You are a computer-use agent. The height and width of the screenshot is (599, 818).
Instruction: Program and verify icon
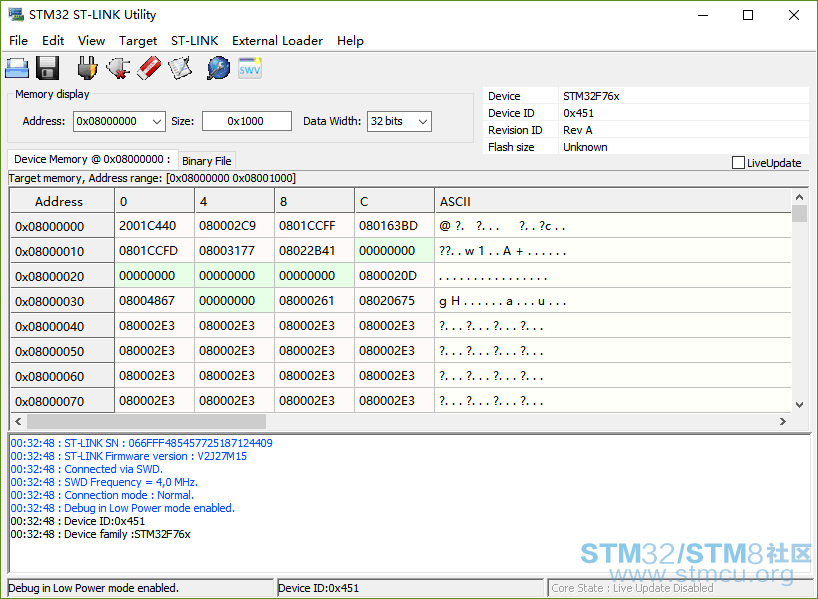180,68
